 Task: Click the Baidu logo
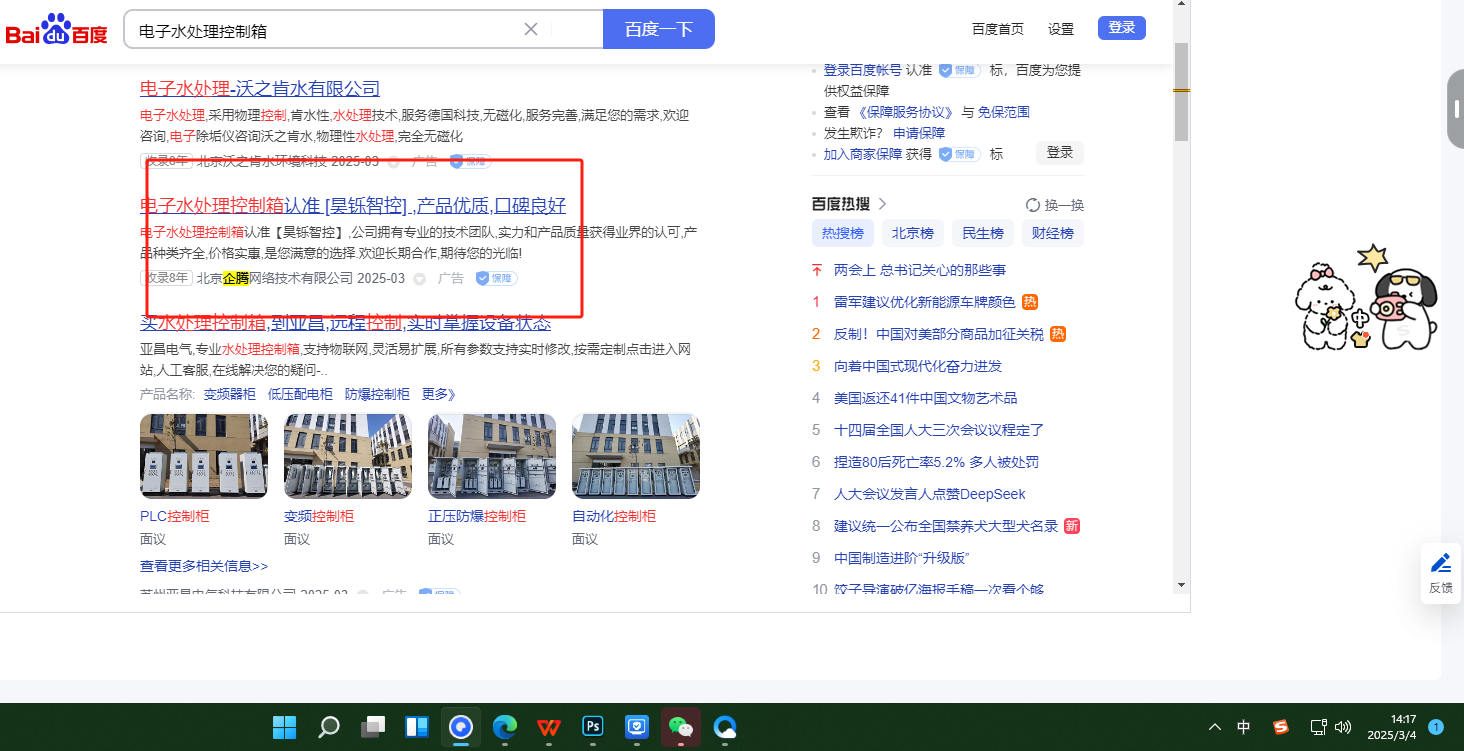56,29
